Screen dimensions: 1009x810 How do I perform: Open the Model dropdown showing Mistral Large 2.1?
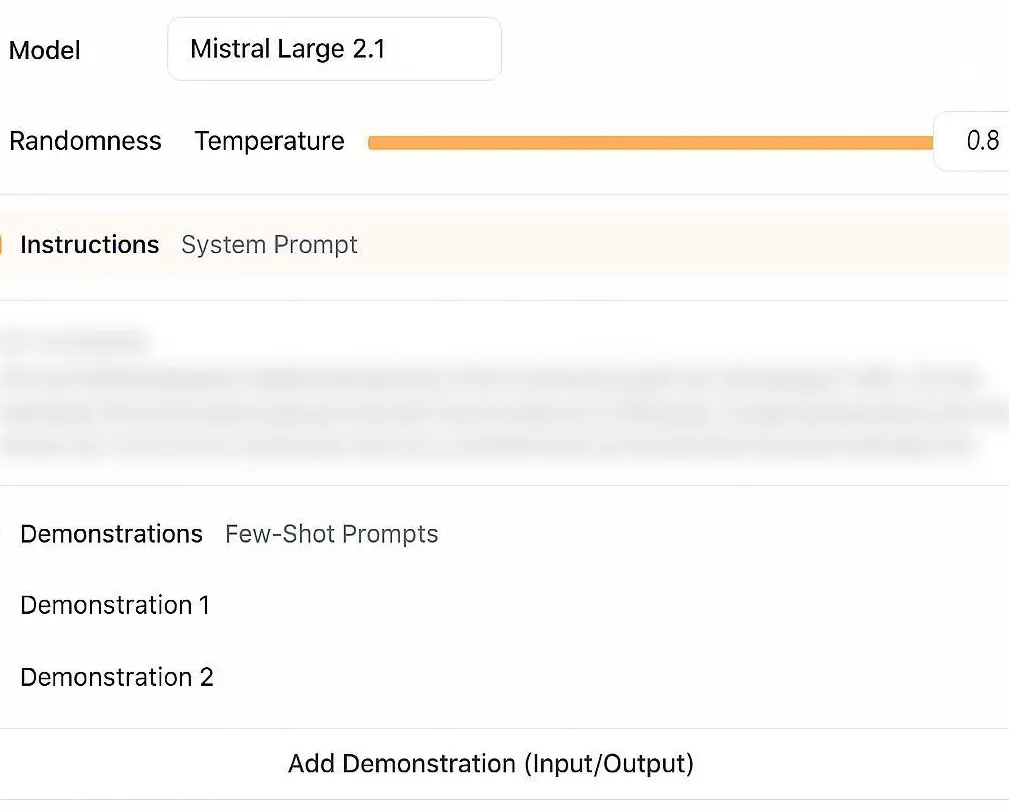(333, 49)
